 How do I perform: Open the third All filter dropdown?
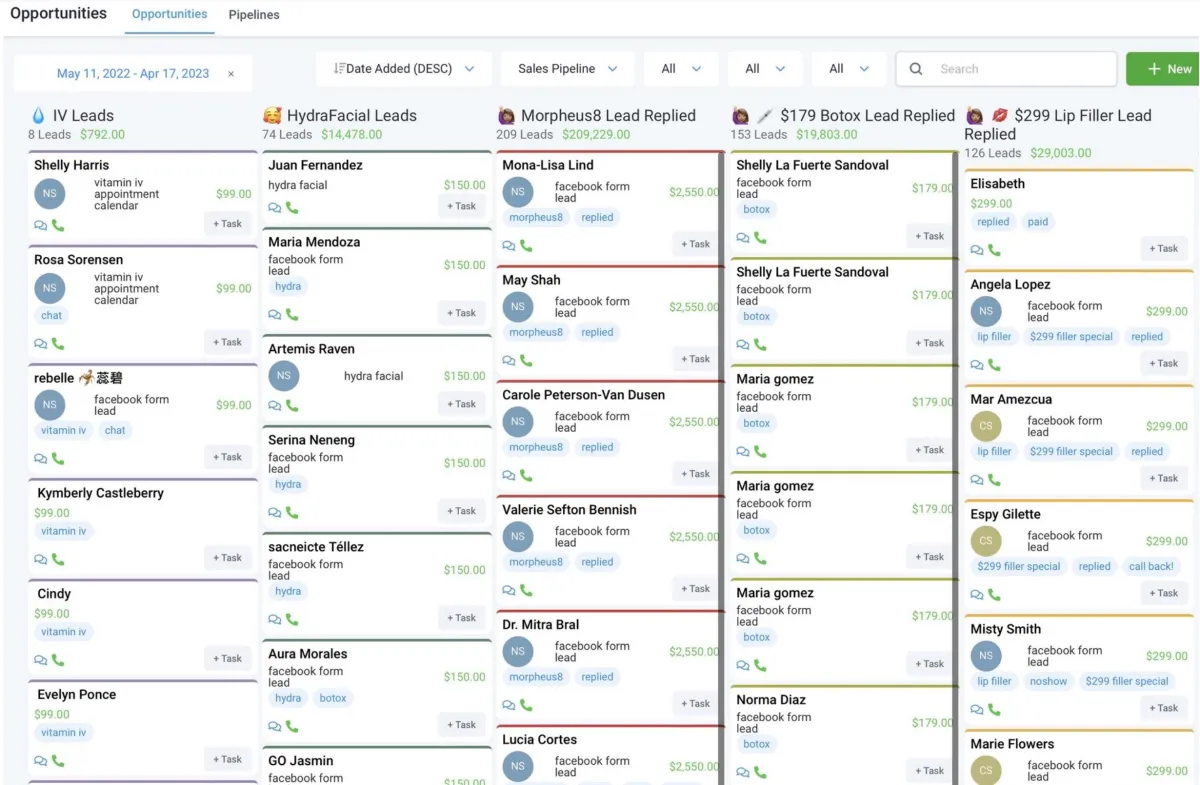pos(849,69)
